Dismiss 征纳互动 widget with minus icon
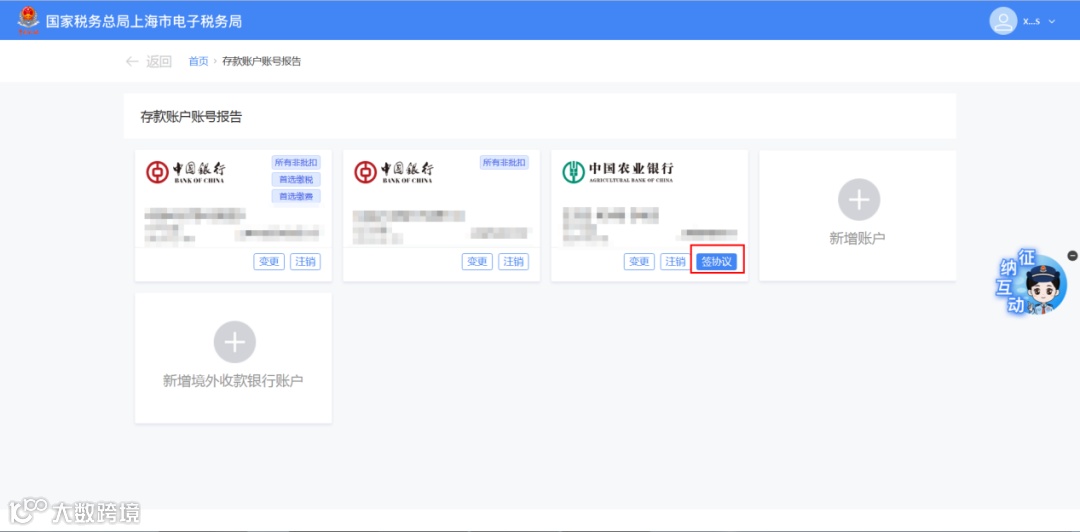1080x532 pixels. tap(1072, 256)
